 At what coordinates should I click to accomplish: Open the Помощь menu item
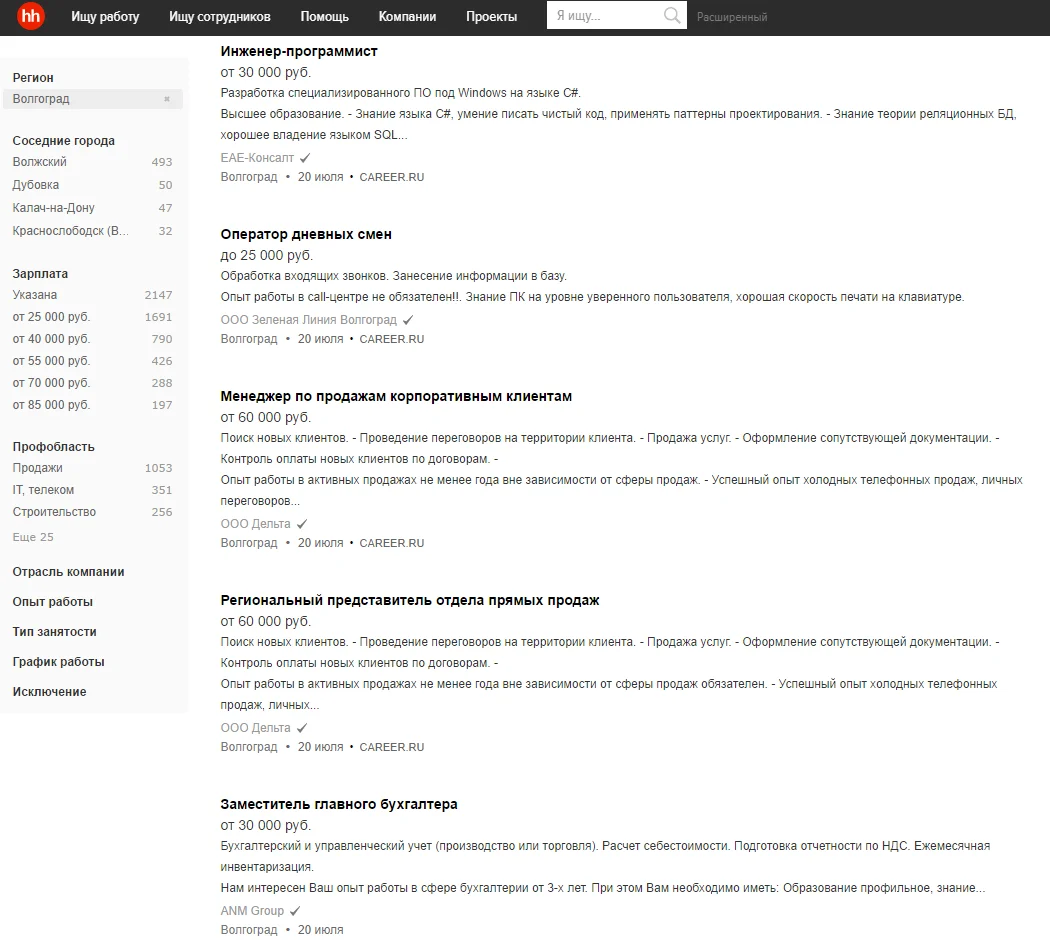pyautogui.click(x=324, y=17)
